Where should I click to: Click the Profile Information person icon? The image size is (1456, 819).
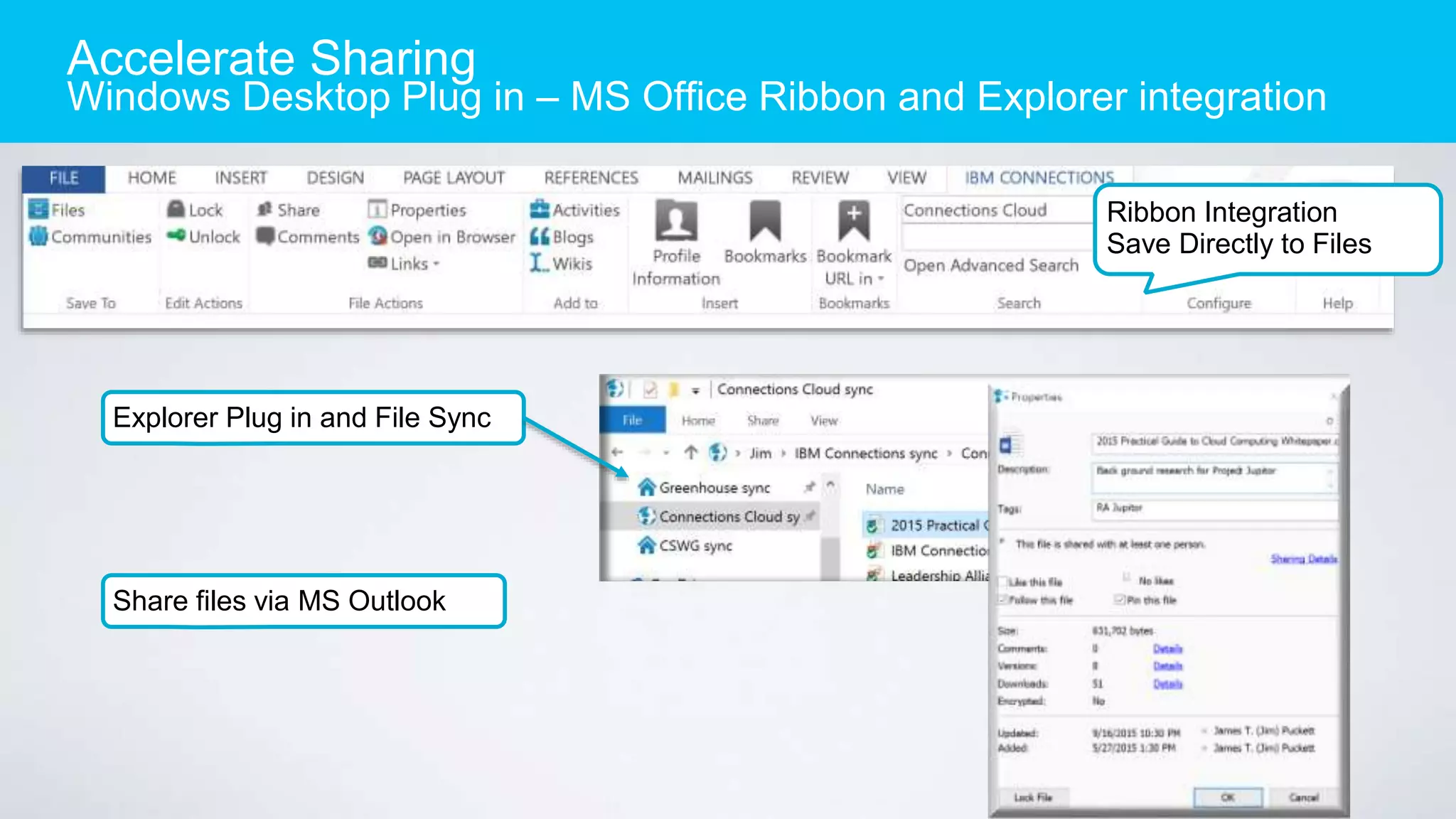[676, 221]
